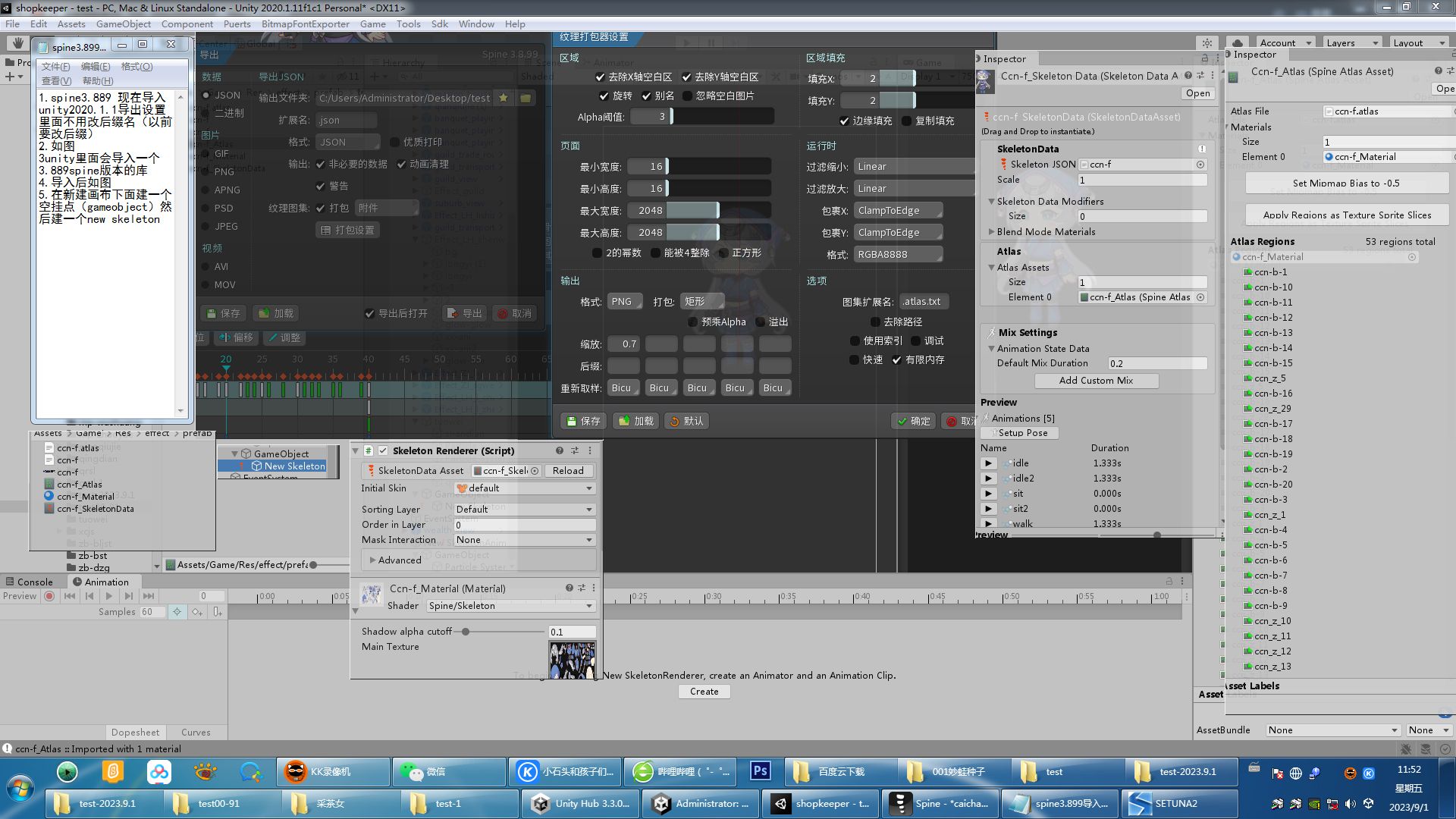Viewport: 1456px width, 819px height.
Task: Toggle the 边缘填充 edge padding checkbox
Action: click(x=844, y=121)
